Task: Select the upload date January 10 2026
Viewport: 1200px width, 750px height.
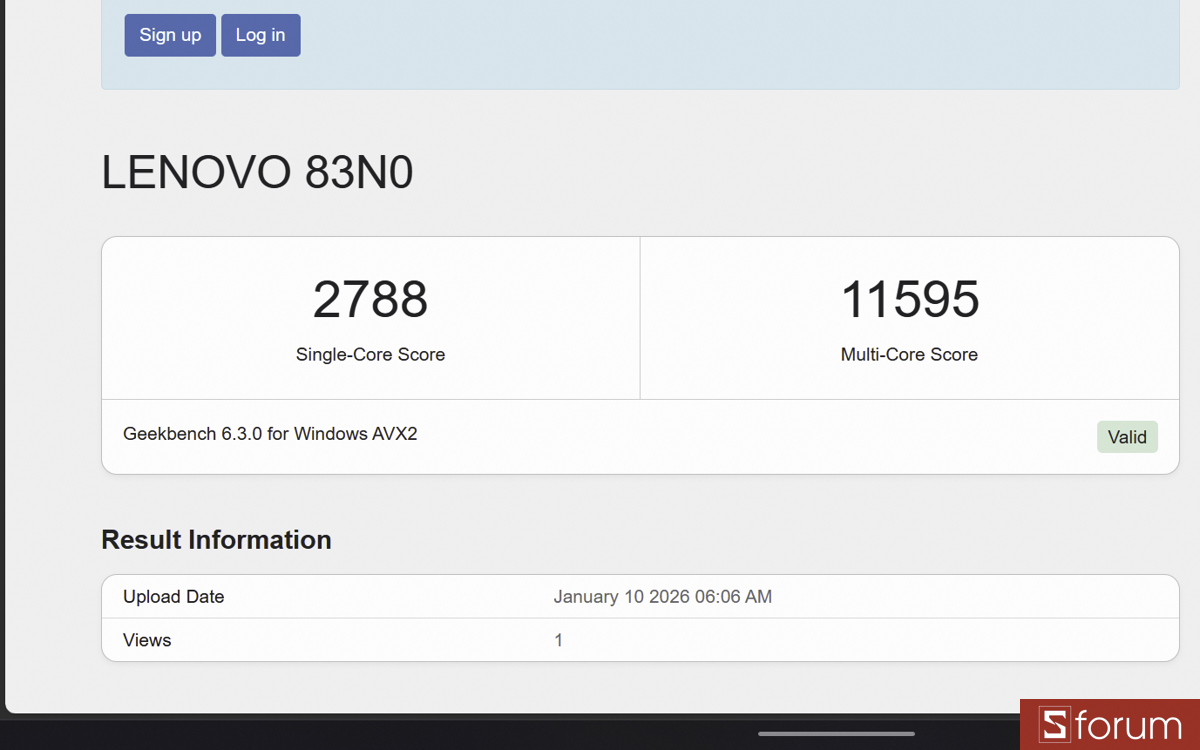Action: pos(663,596)
